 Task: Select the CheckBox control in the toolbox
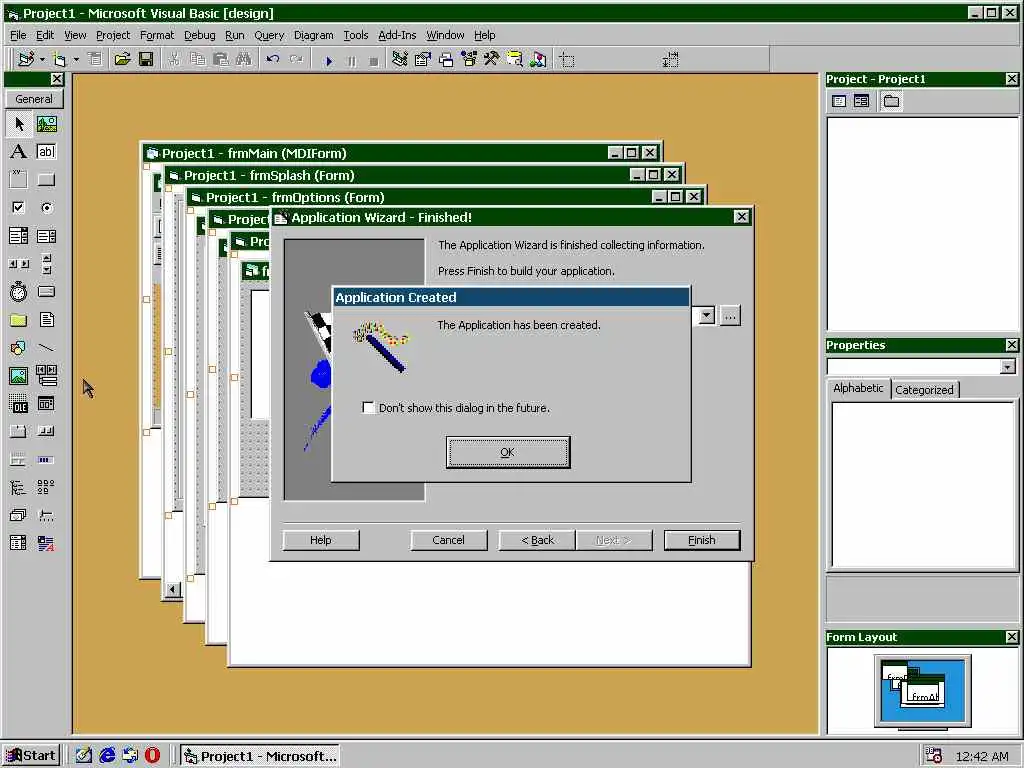click(19, 208)
